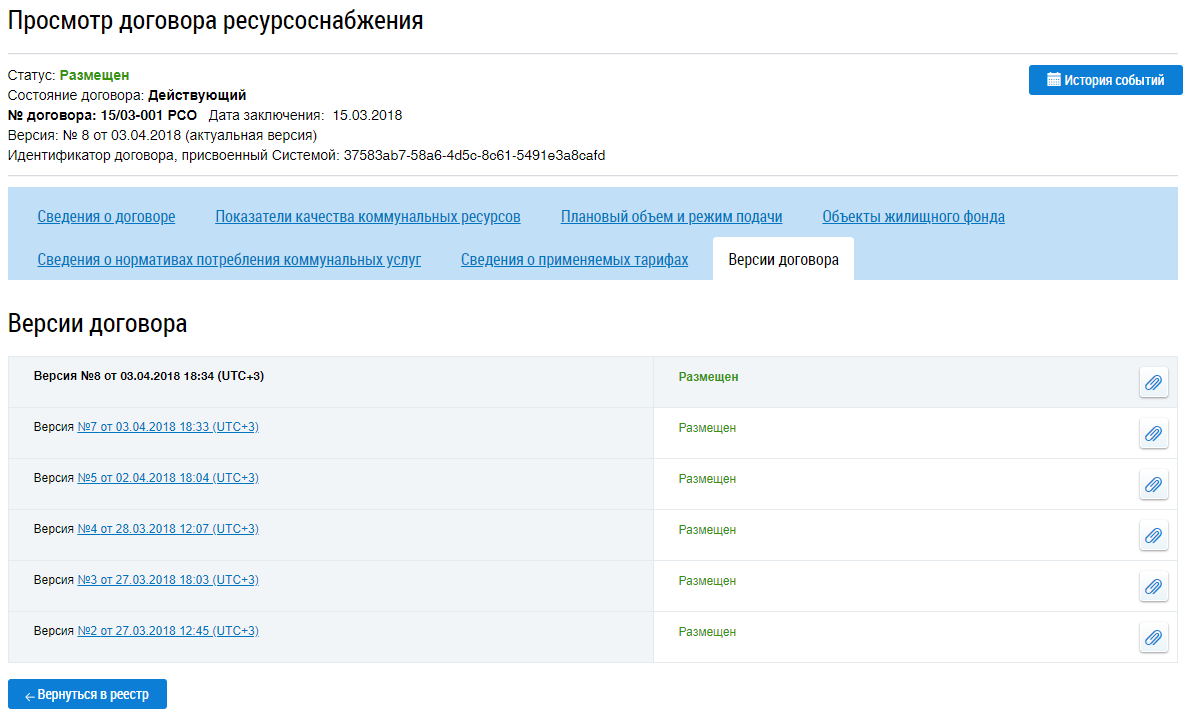Click the attachment paperclip icon for version №8

(1153, 382)
